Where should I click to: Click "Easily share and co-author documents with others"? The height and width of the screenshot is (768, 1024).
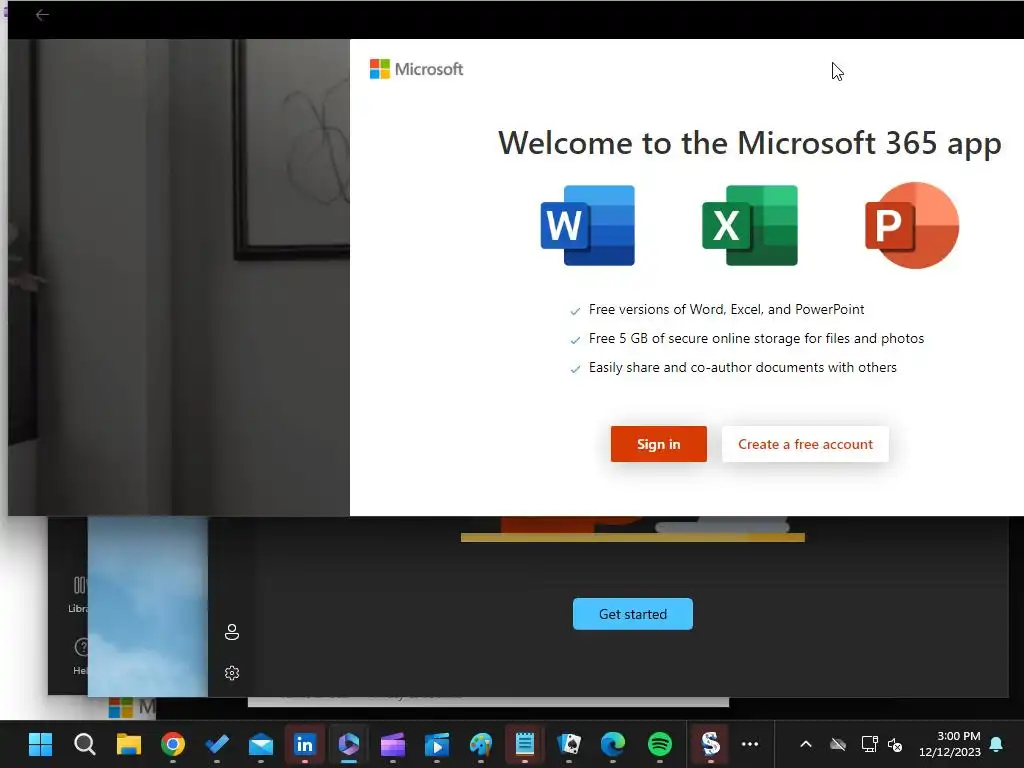(x=743, y=368)
